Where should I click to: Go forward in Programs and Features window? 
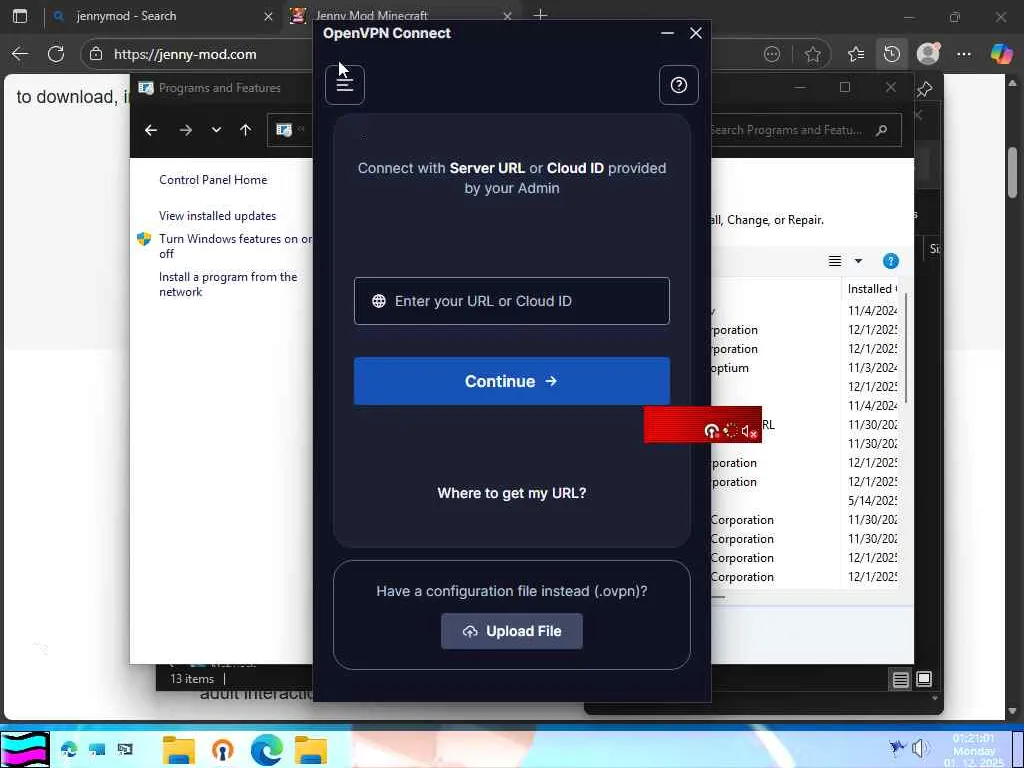tap(185, 130)
